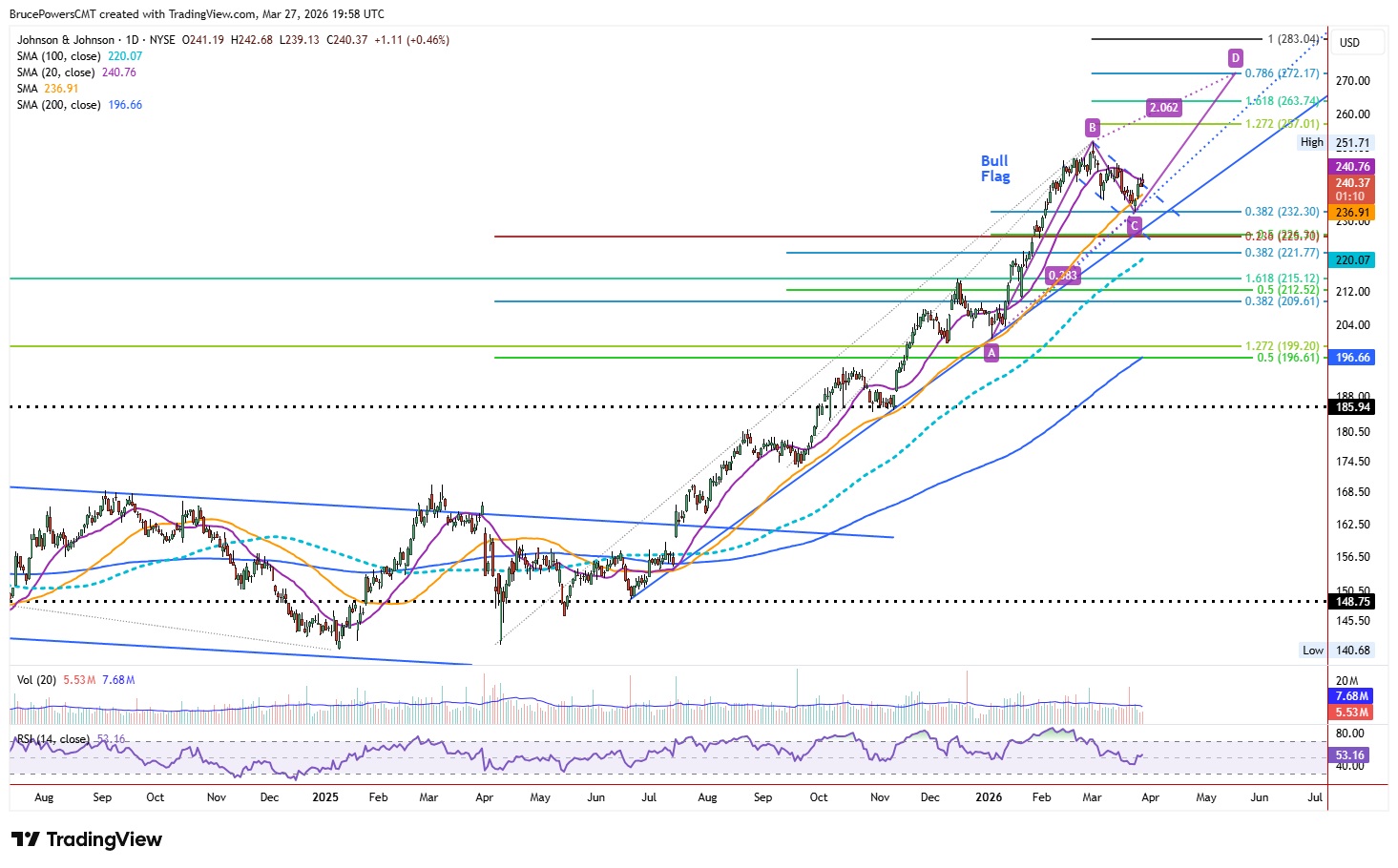Click the 0.786 (272.17) Fibonacci label
This screenshot has width=1398, height=868.
(1282, 73)
